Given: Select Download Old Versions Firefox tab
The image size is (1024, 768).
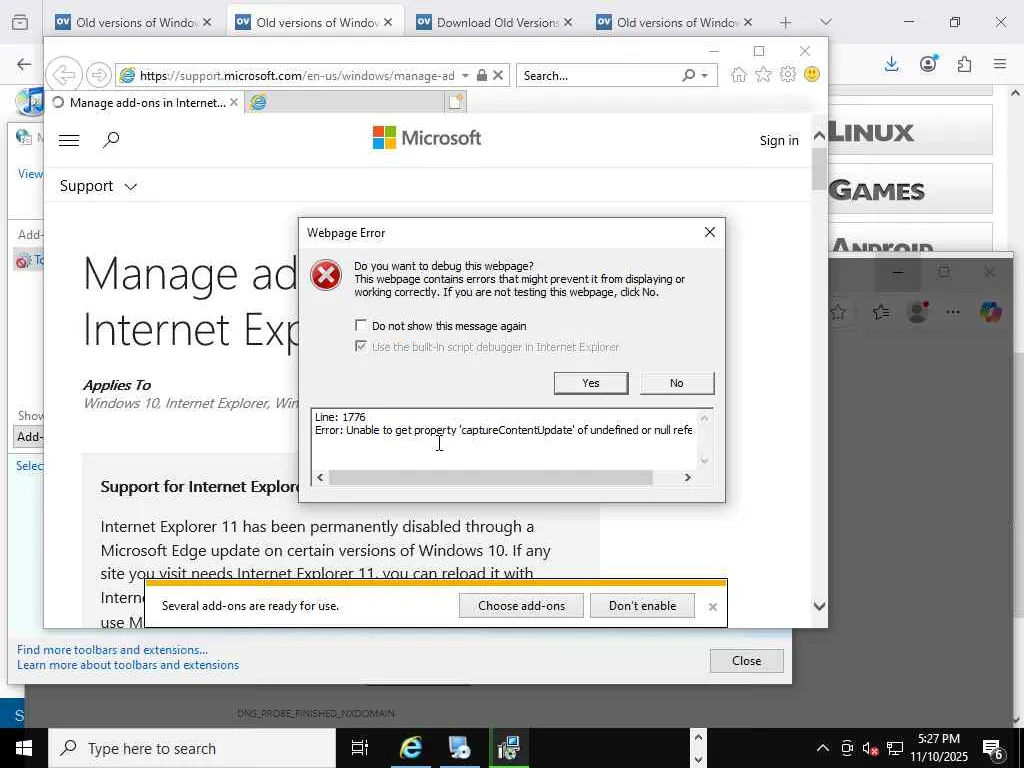Looking at the screenshot, I should tap(494, 22).
